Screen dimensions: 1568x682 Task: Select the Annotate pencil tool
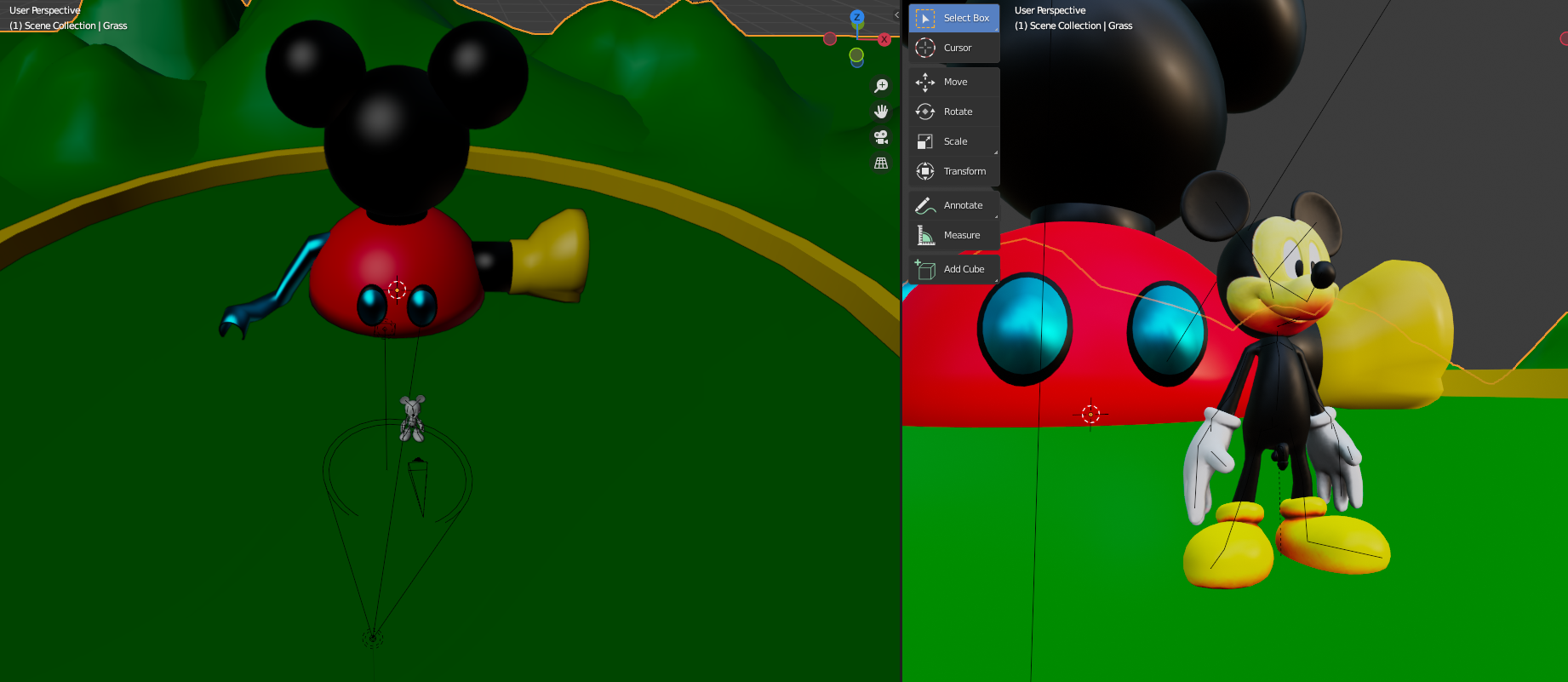pyautogui.click(x=953, y=205)
